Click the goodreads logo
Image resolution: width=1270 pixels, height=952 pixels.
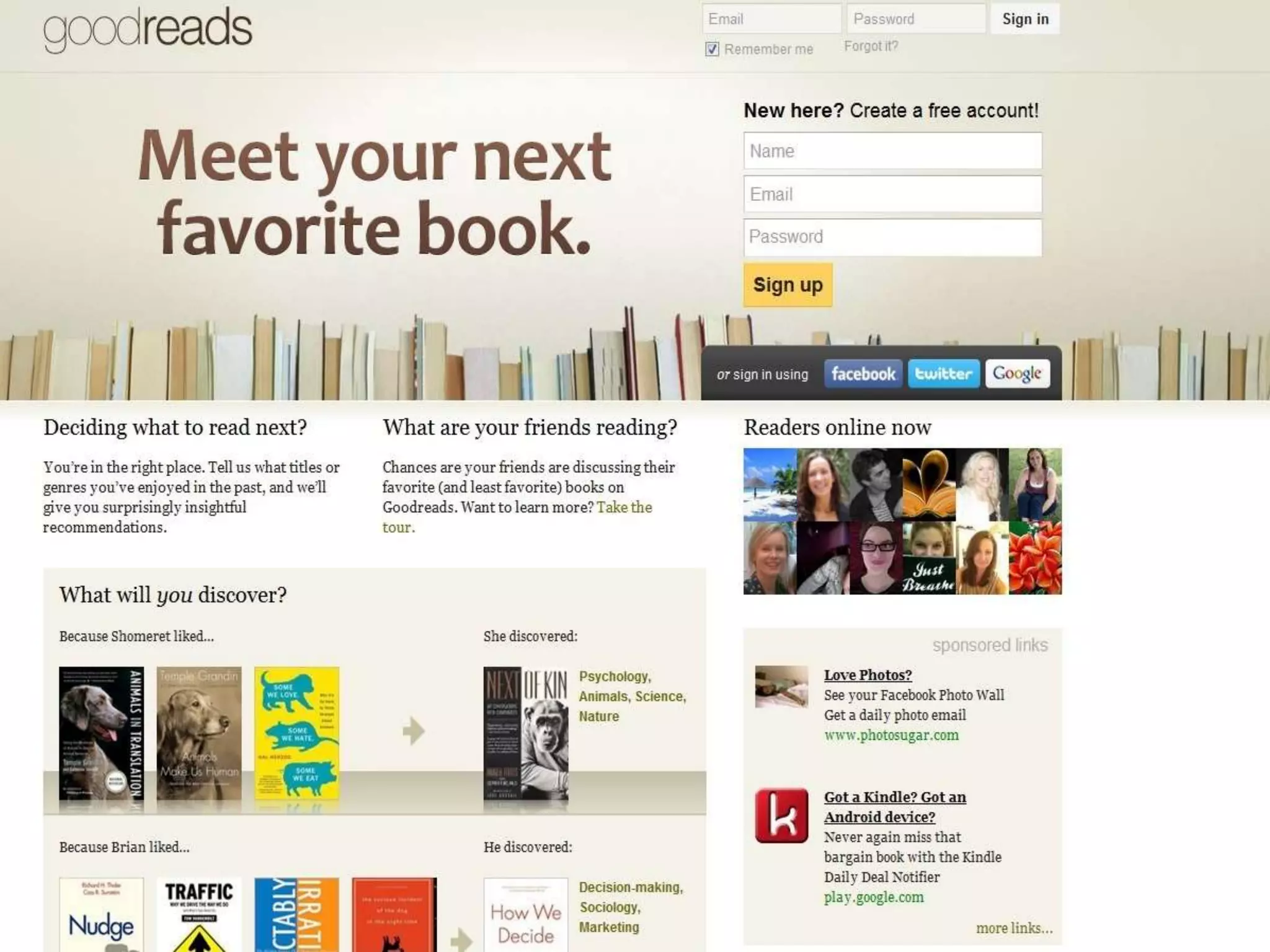[x=148, y=29]
